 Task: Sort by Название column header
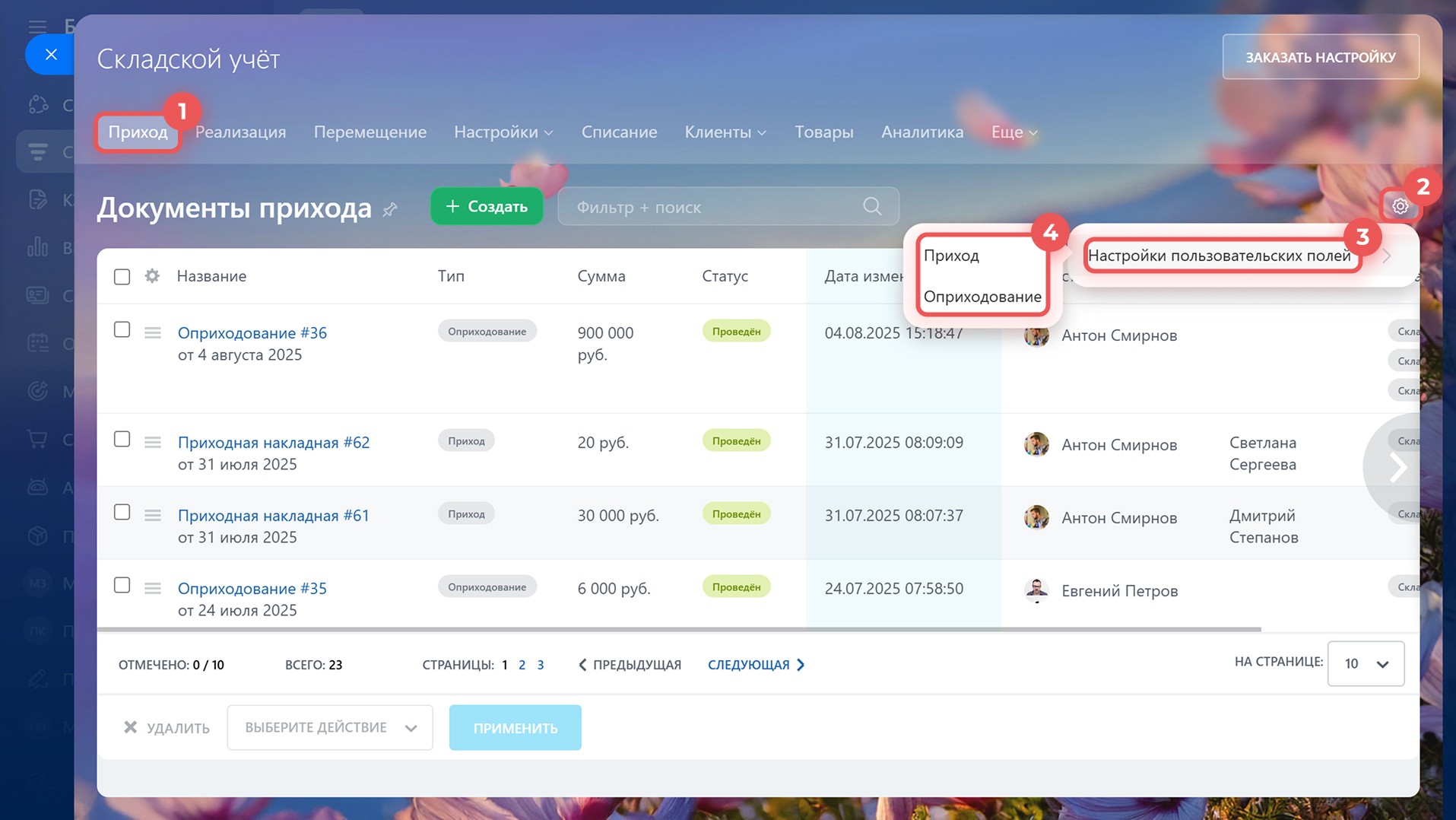(211, 276)
